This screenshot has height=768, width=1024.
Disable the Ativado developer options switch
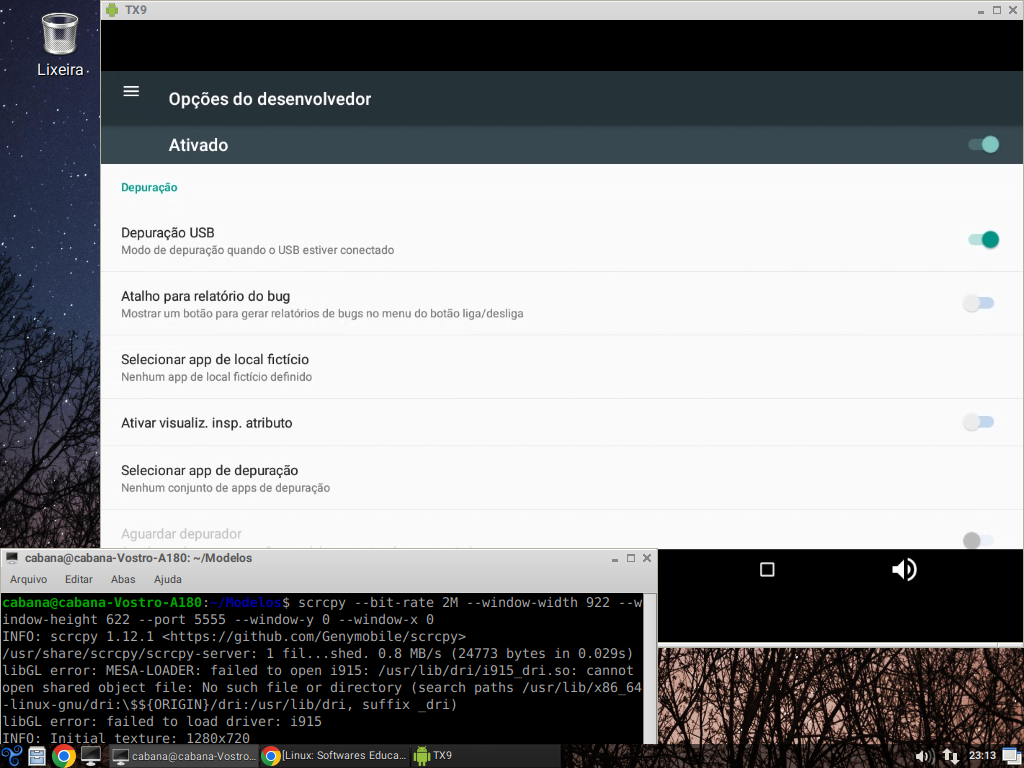pyautogui.click(x=983, y=145)
